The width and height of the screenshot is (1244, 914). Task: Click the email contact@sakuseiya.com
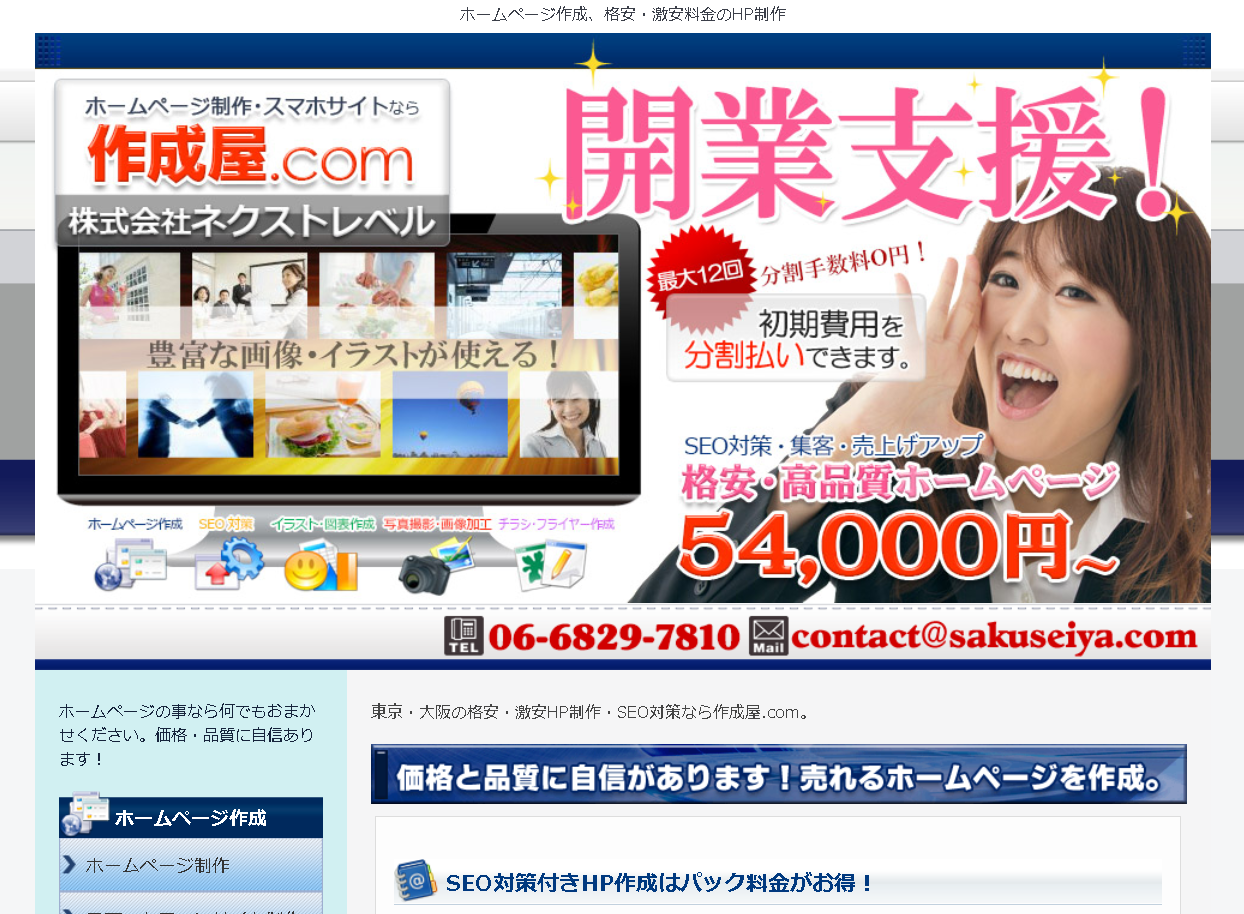pos(994,637)
